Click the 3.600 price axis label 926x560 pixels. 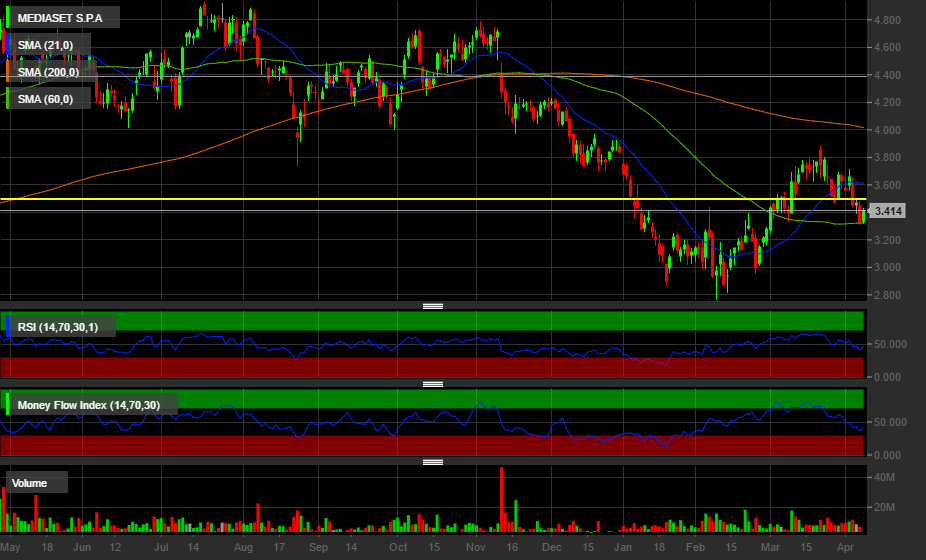click(x=888, y=185)
